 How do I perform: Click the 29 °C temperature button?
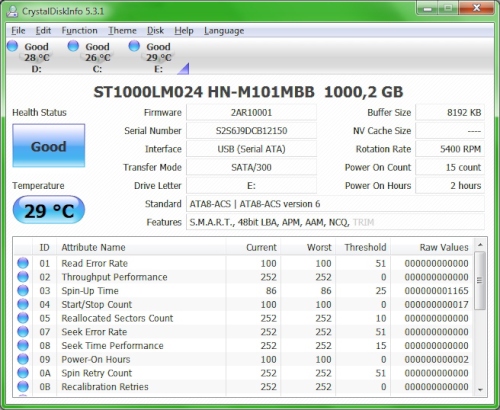pyautogui.click(x=49, y=210)
